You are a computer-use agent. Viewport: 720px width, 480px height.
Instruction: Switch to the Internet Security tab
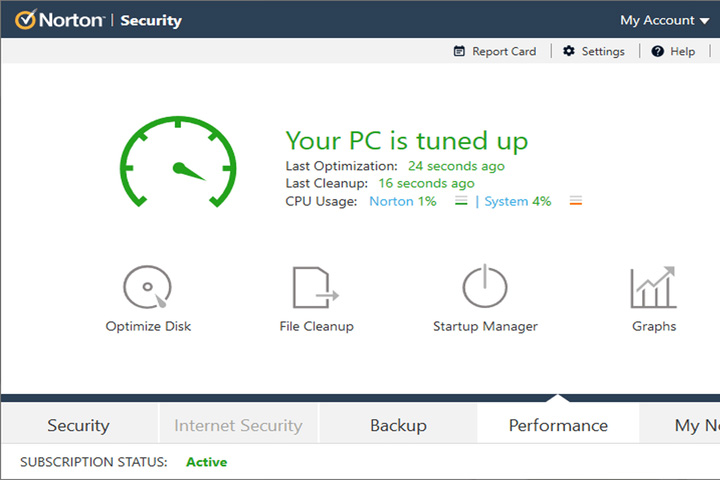click(238, 425)
